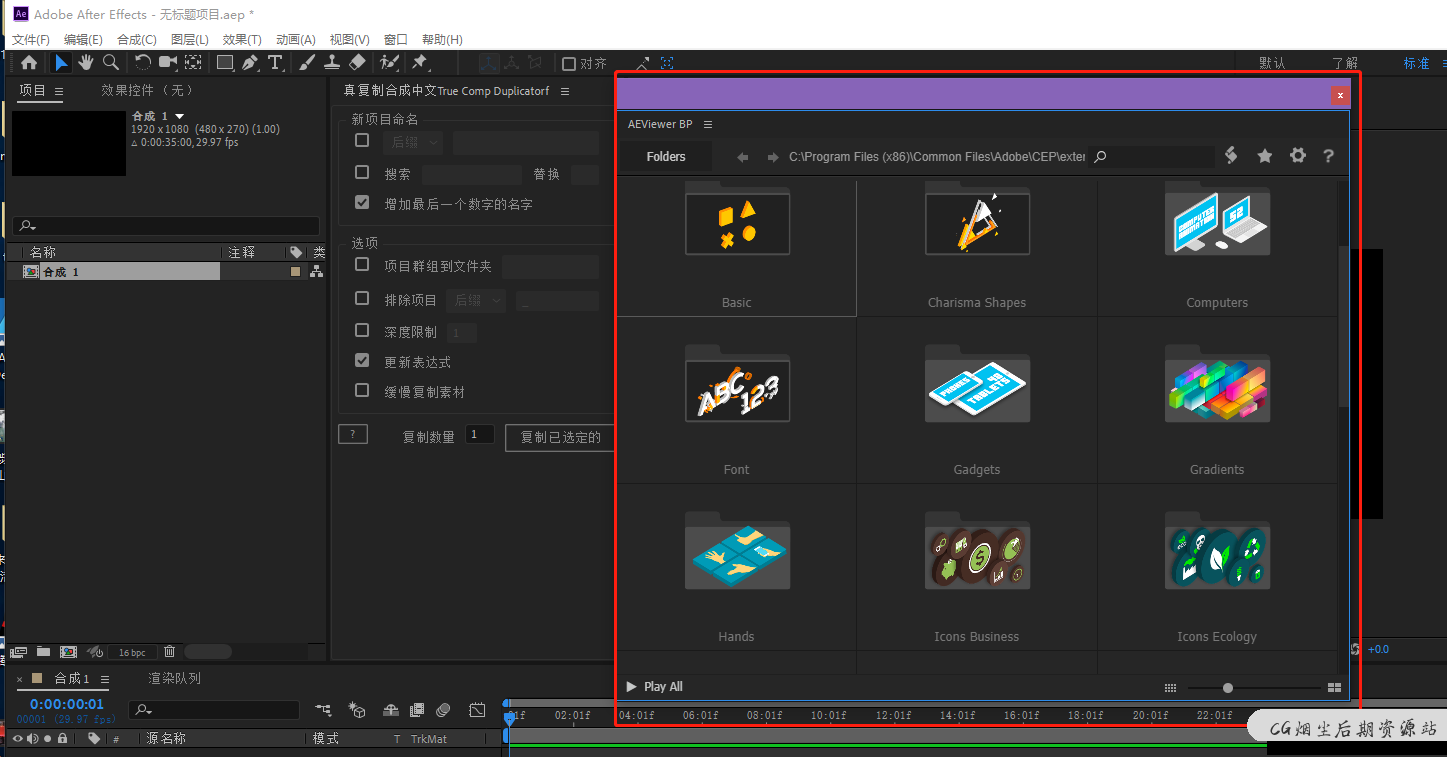Viewport: 1447px width, 757px height.
Task: Select the Clone Stamp tool
Action: tap(332, 63)
